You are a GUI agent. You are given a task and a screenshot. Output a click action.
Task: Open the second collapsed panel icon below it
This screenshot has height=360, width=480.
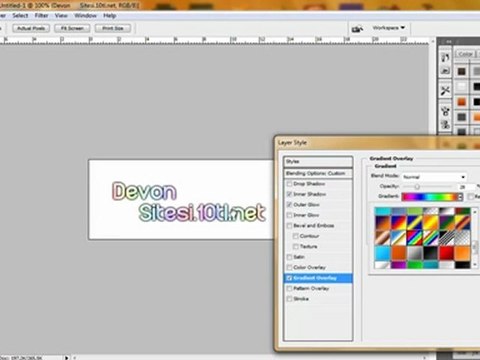pyautogui.click(x=445, y=71)
